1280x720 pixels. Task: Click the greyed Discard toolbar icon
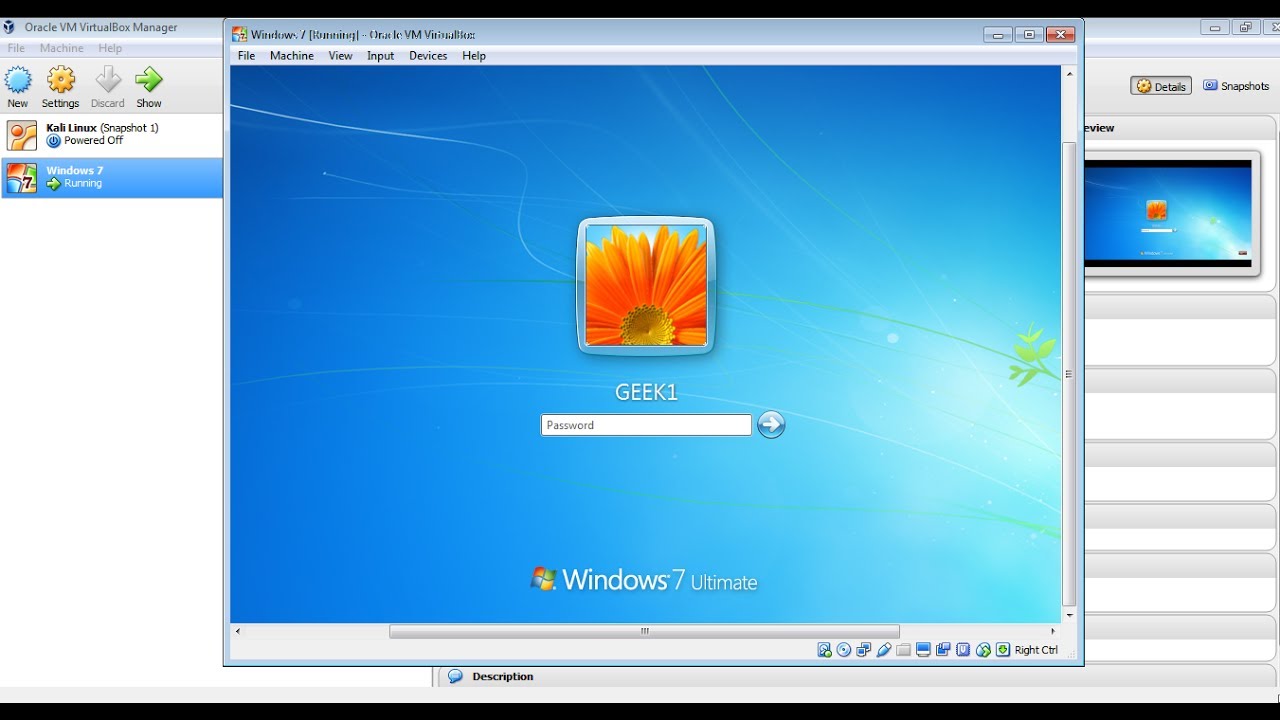[108, 80]
